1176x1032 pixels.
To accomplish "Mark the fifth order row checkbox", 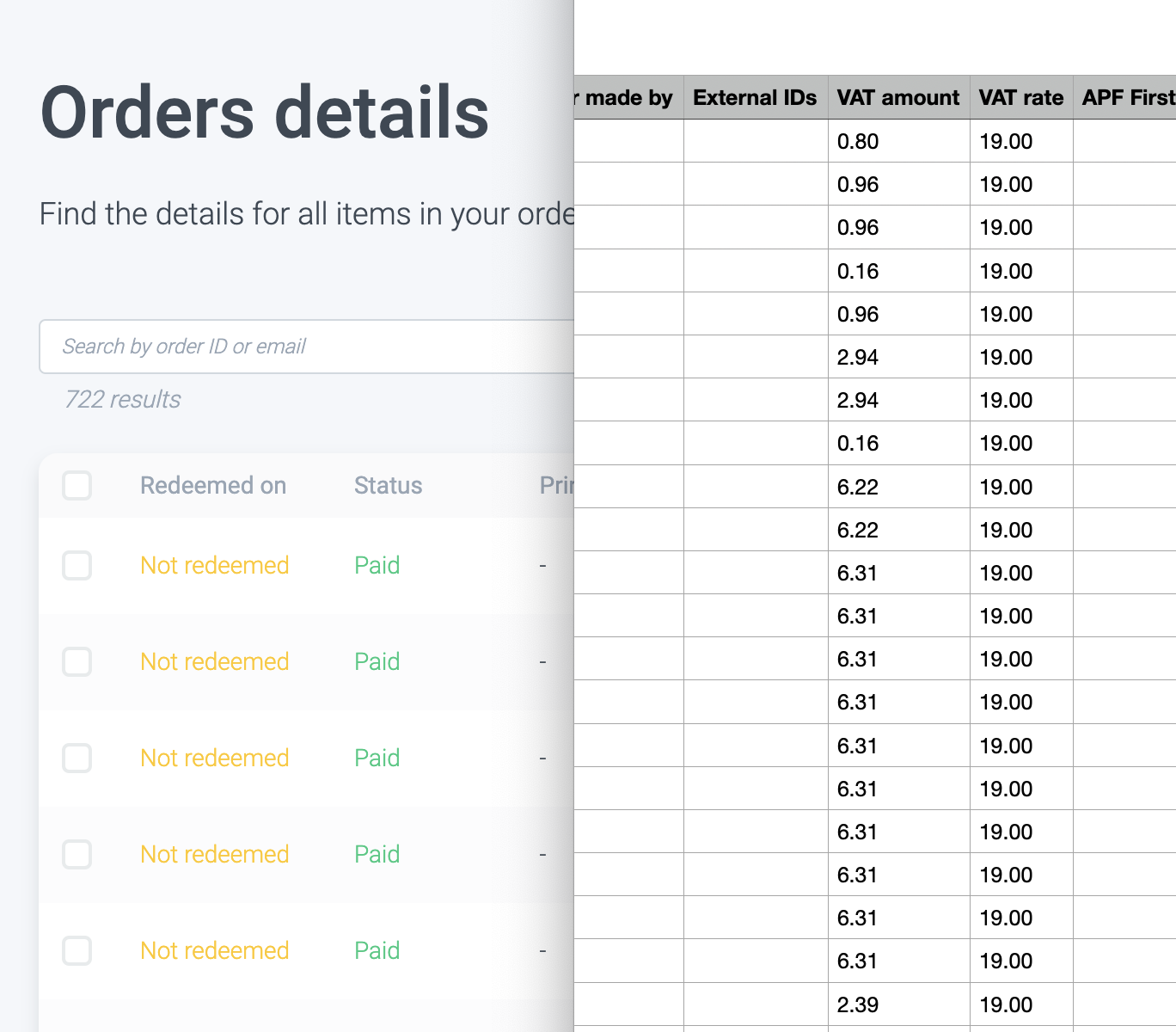I will point(77,951).
